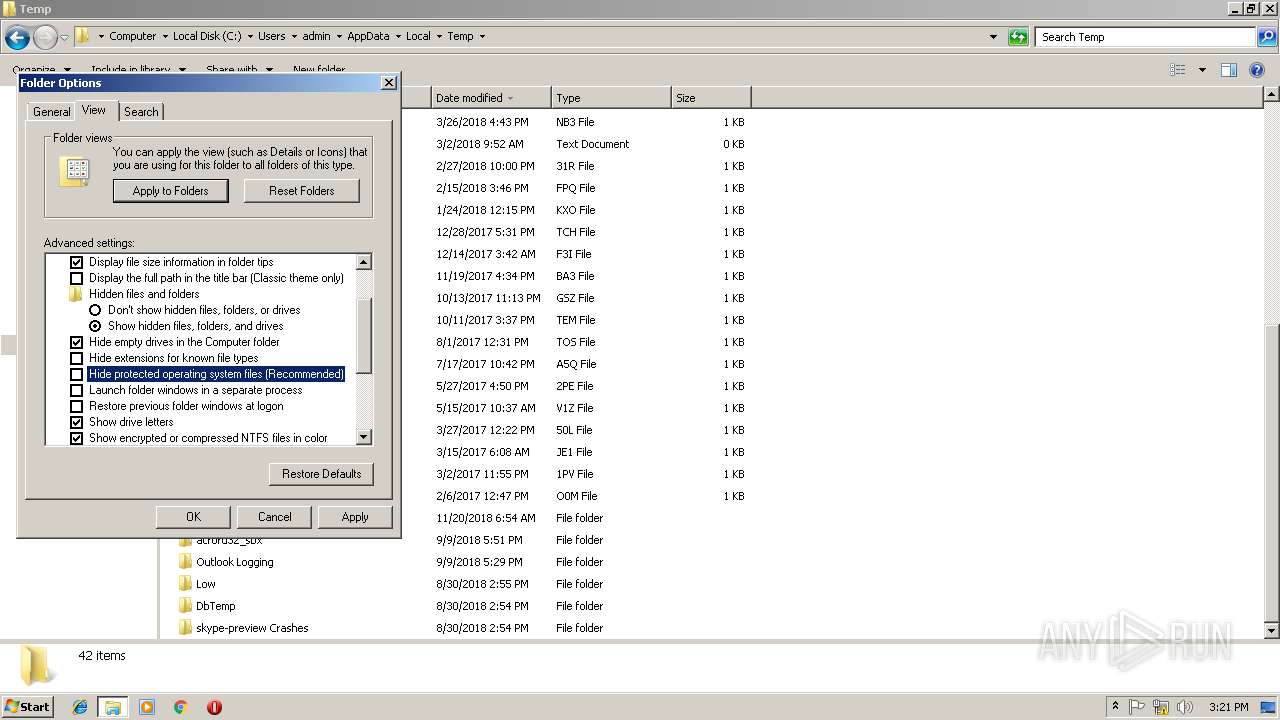The width and height of the screenshot is (1280, 720).
Task: Sort by the Size column header
Action: (x=711, y=98)
